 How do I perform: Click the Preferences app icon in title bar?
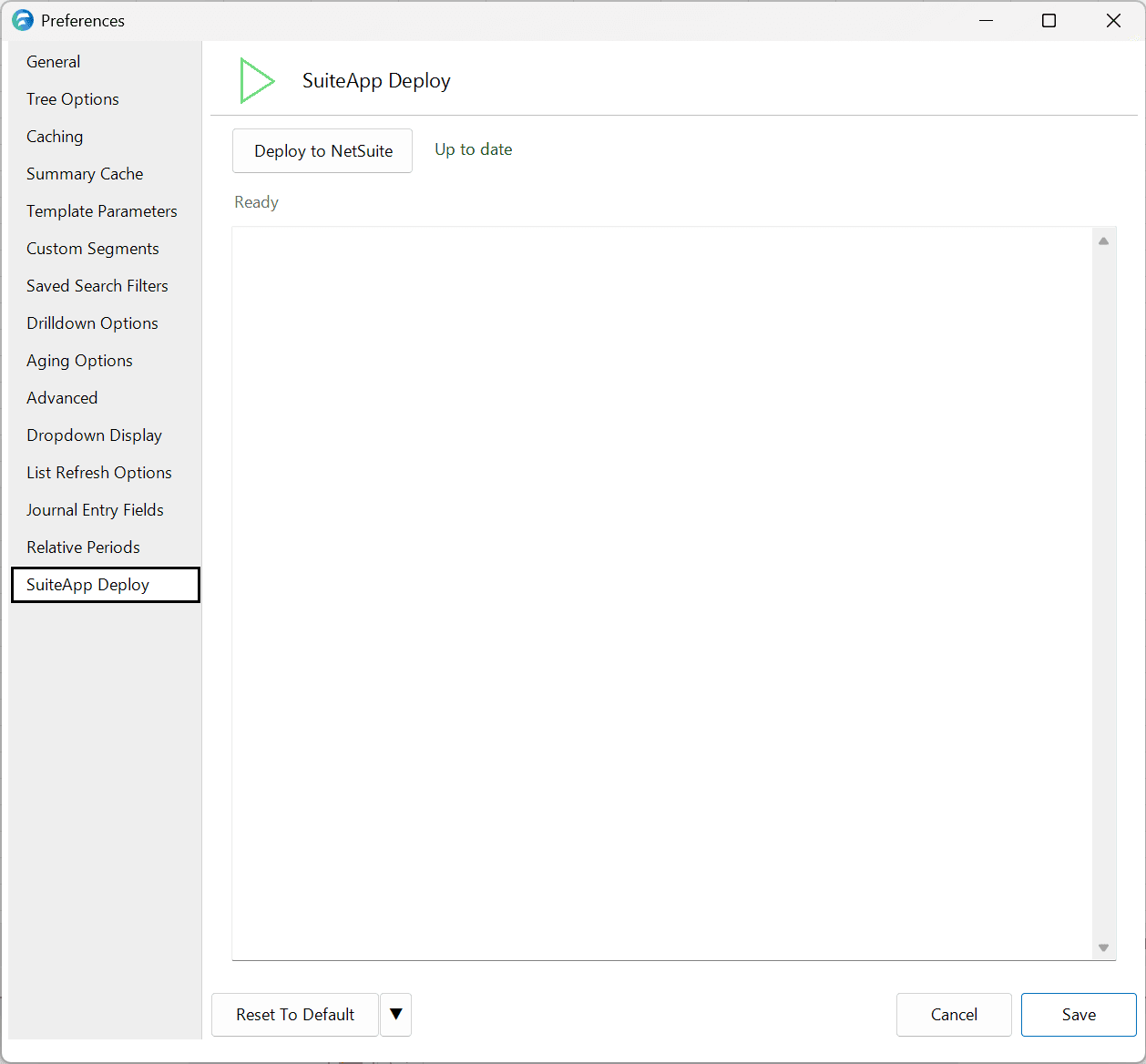[23, 20]
